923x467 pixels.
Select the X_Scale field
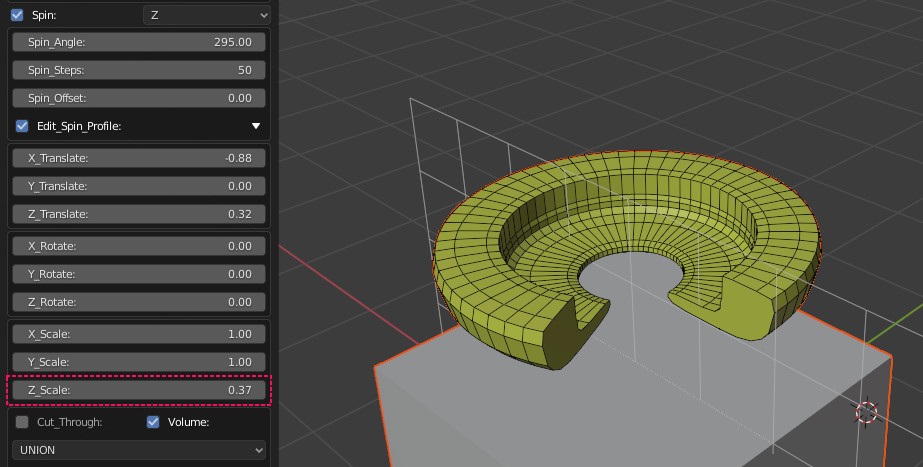pos(139,334)
